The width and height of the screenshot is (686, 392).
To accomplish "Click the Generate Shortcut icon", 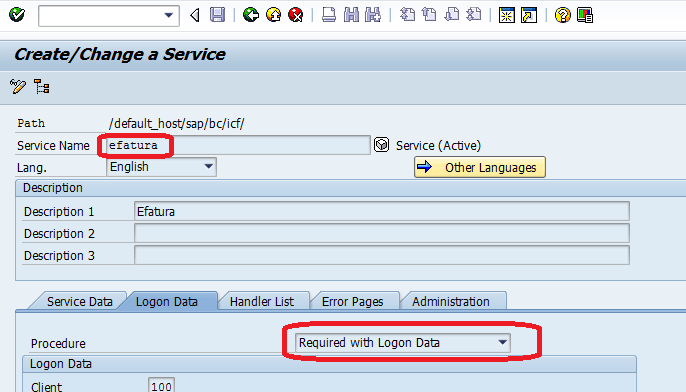I will pyautogui.click(x=529, y=15).
